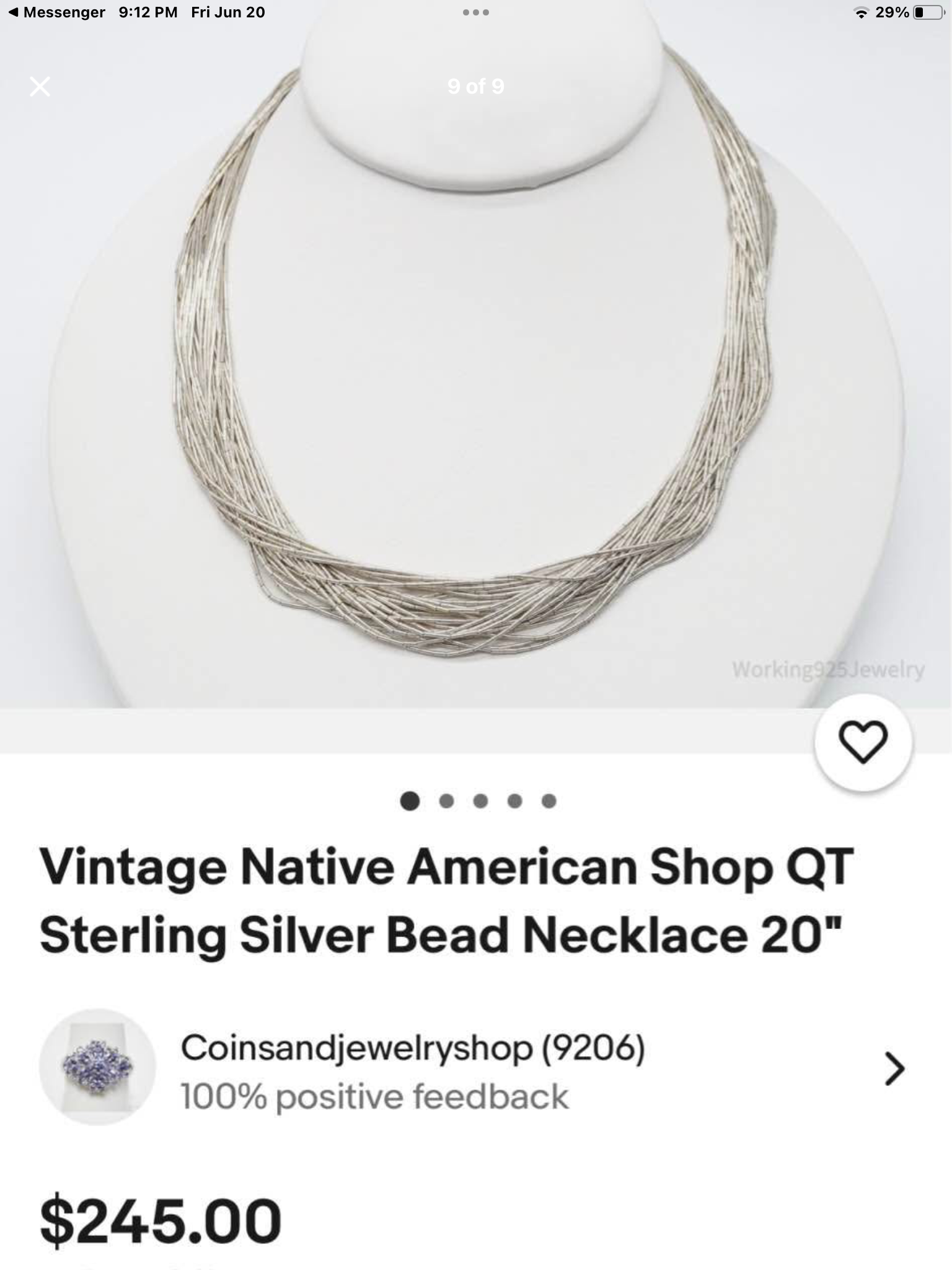The height and width of the screenshot is (1270, 952).
Task: Tap the 100% positive feedback text
Action: click(x=374, y=1096)
